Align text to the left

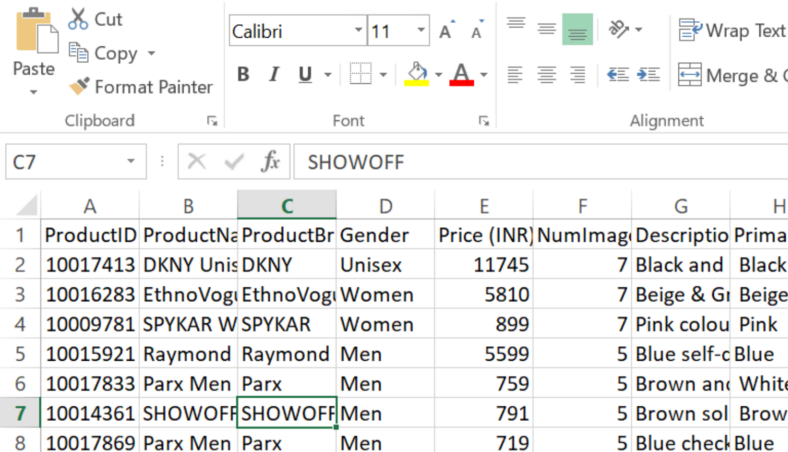point(515,75)
